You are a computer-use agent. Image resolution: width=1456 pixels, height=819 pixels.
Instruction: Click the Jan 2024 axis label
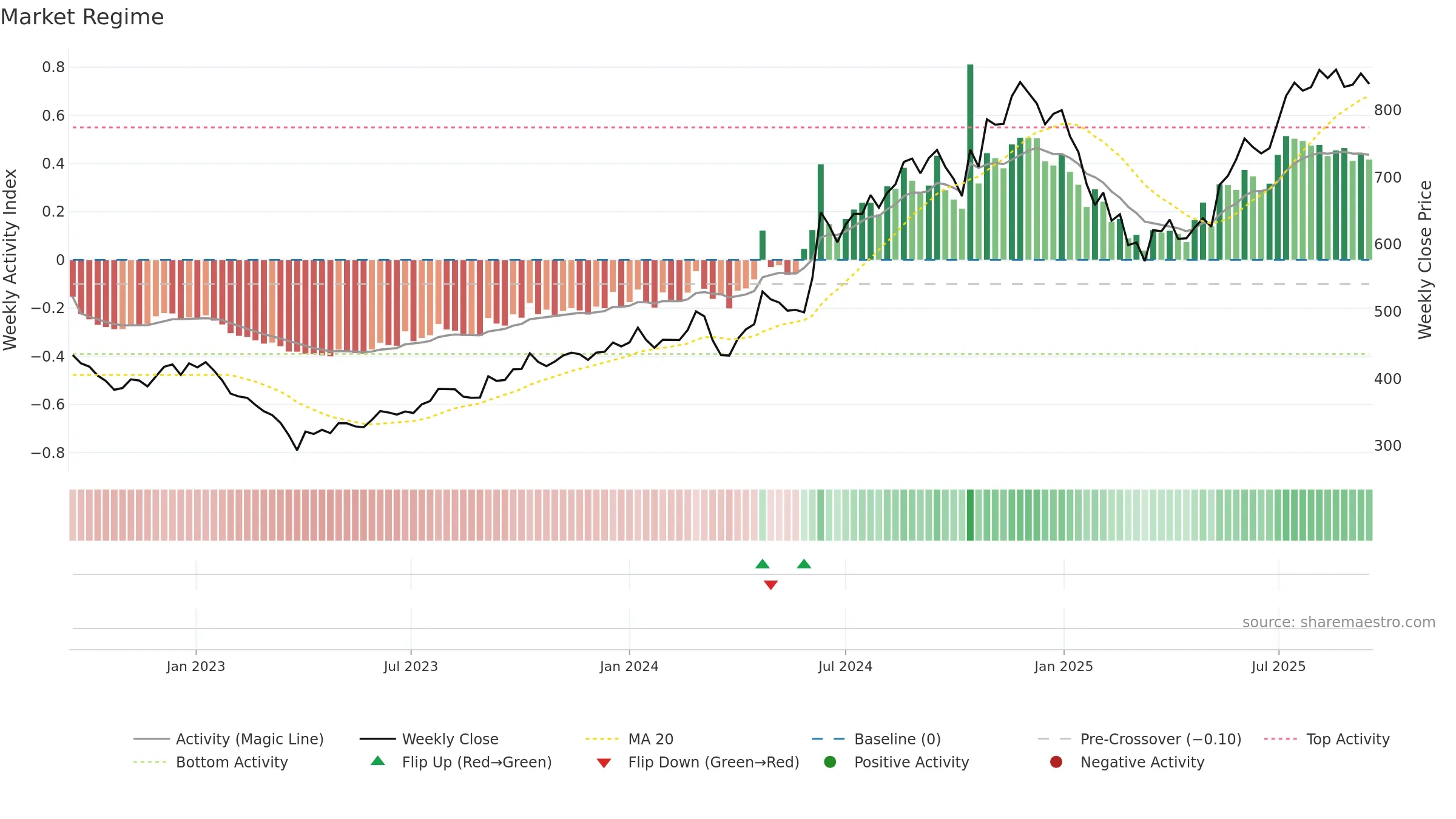pos(629,666)
